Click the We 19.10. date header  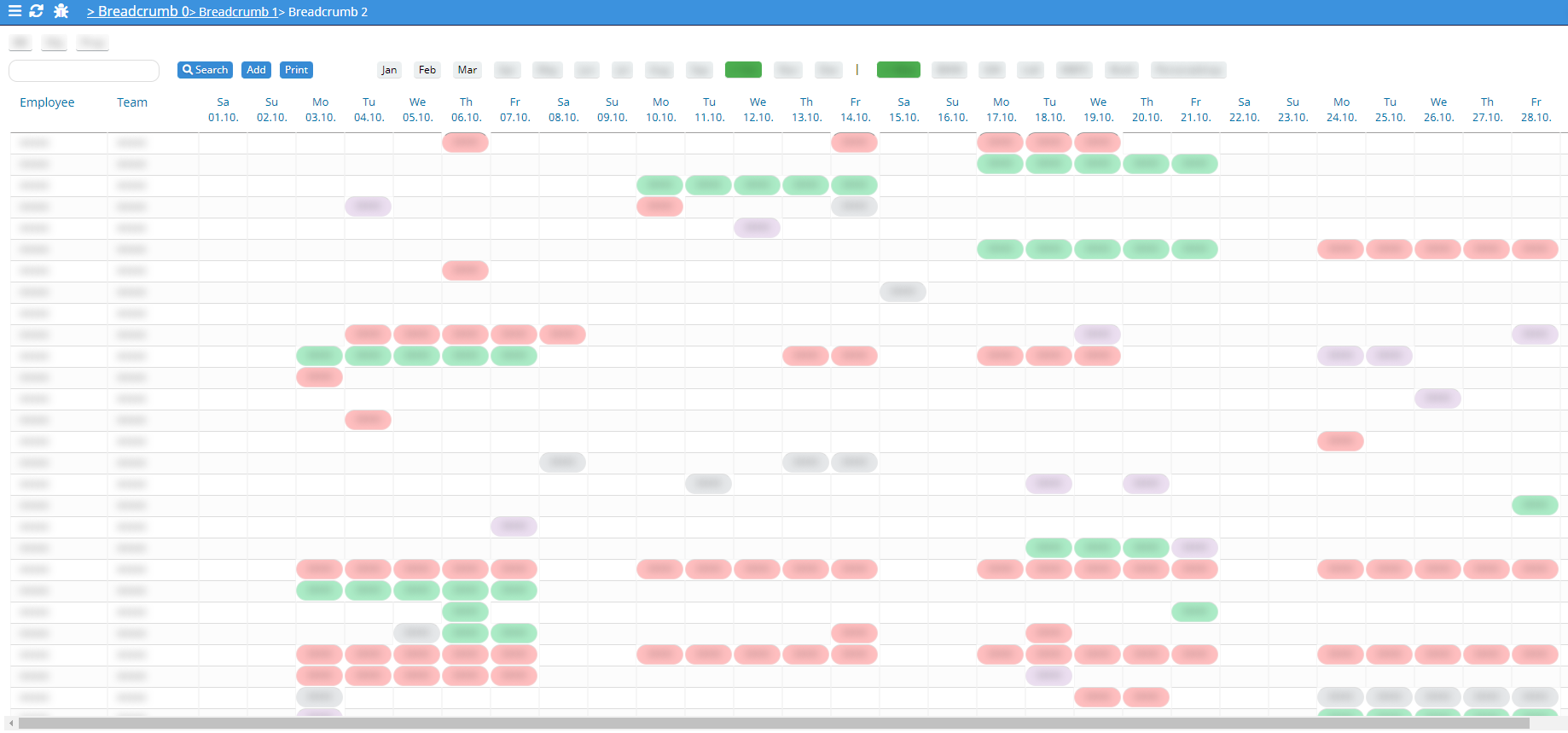coord(1099,110)
